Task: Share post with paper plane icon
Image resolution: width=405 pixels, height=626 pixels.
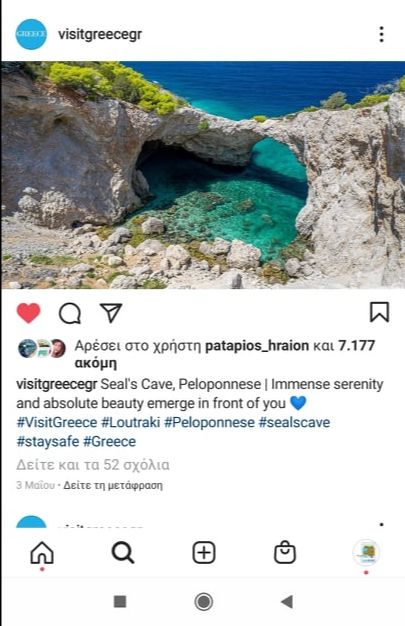Action: pyautogui.click(x=111, y=313)
